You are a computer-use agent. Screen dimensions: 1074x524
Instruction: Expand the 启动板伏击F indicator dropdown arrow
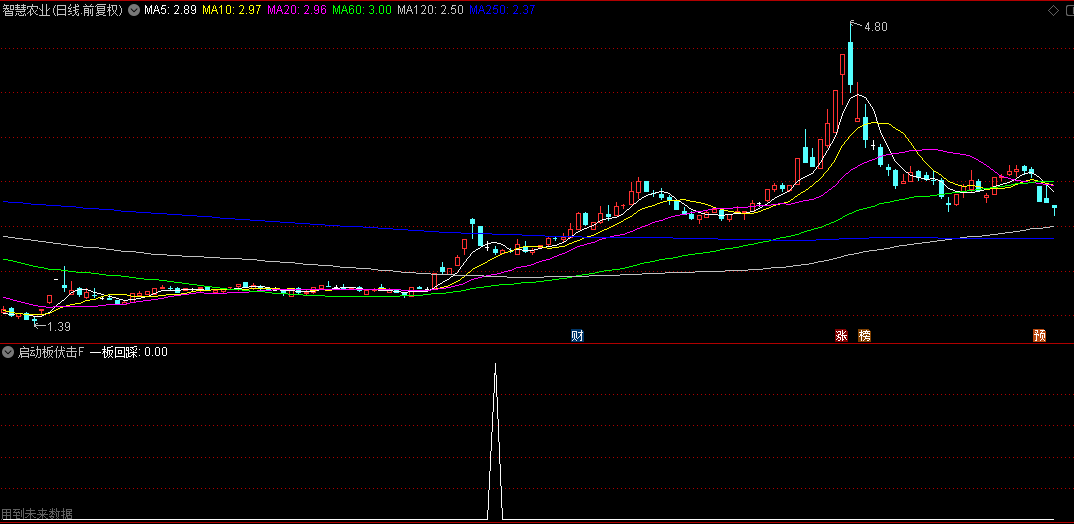tap(8, 352)
